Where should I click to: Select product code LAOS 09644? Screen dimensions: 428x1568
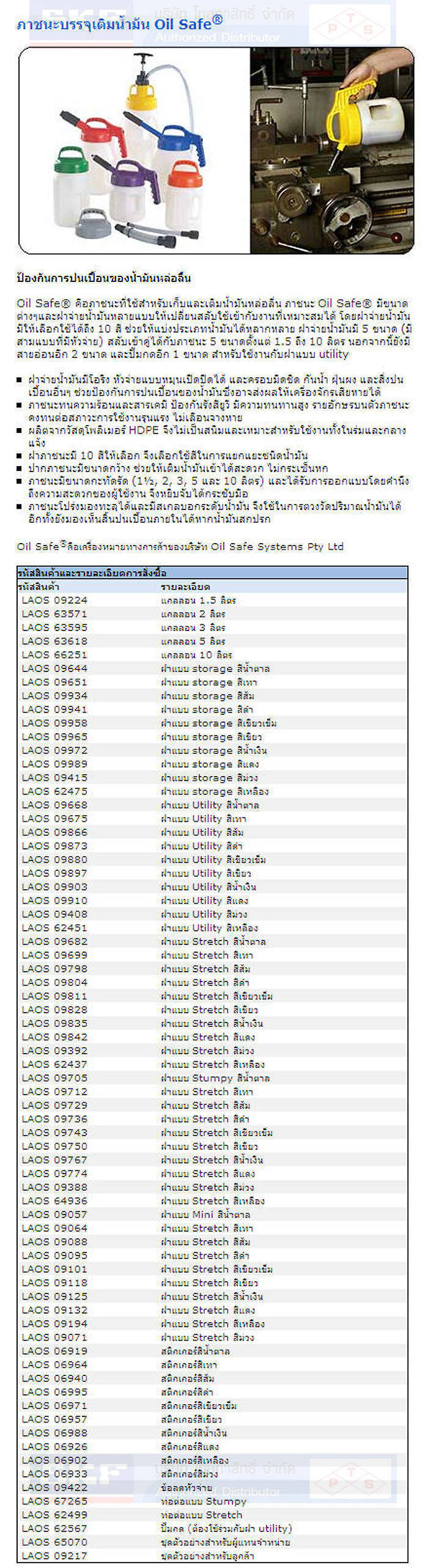coord(54,668)
